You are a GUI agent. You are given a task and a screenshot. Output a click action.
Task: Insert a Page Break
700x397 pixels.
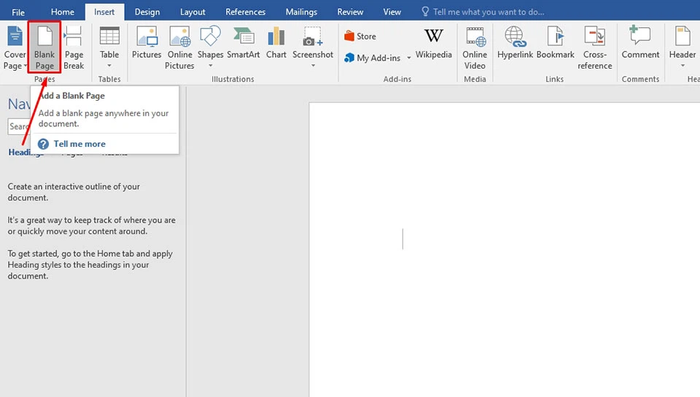tap(74, 47)
